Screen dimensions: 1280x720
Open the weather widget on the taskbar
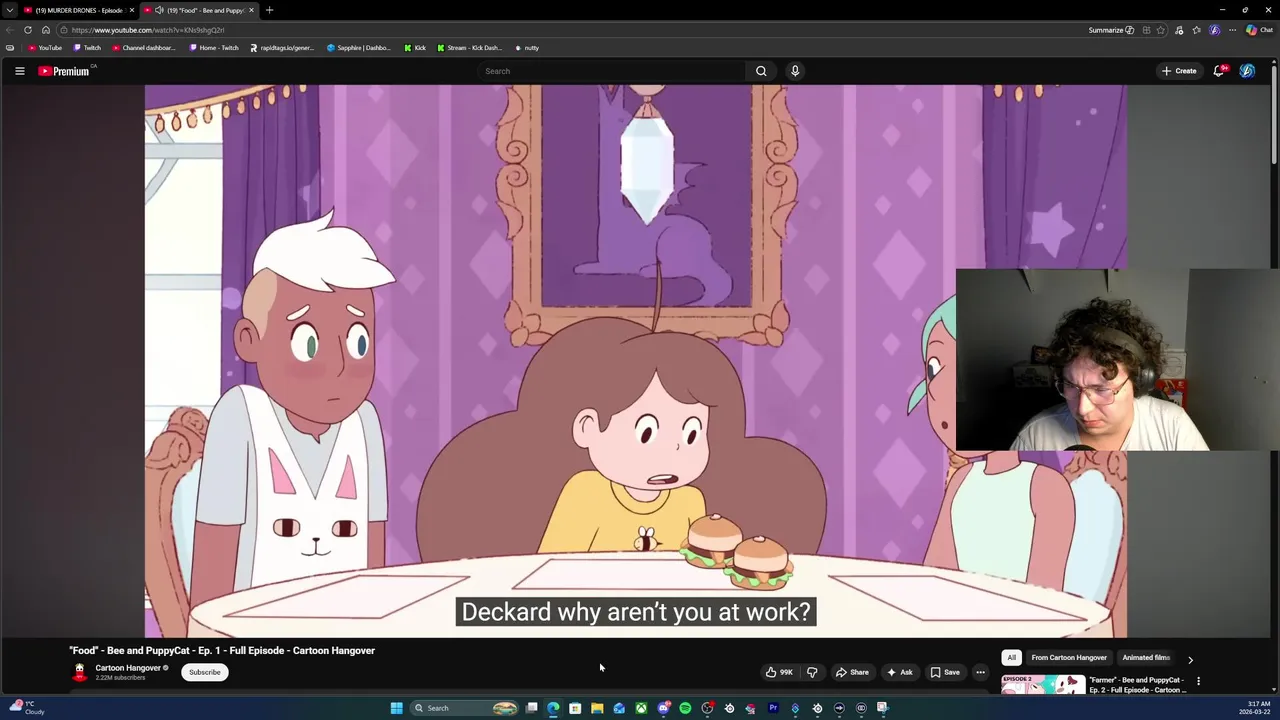27,708
